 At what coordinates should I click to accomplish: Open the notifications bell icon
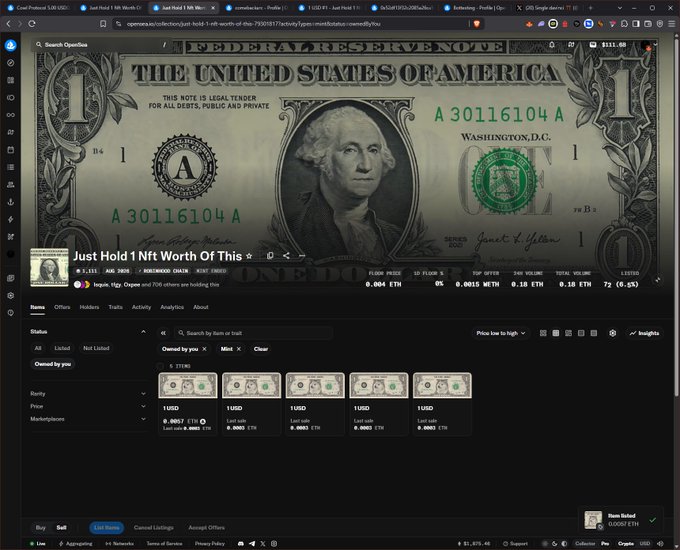[x=552, y=45]
